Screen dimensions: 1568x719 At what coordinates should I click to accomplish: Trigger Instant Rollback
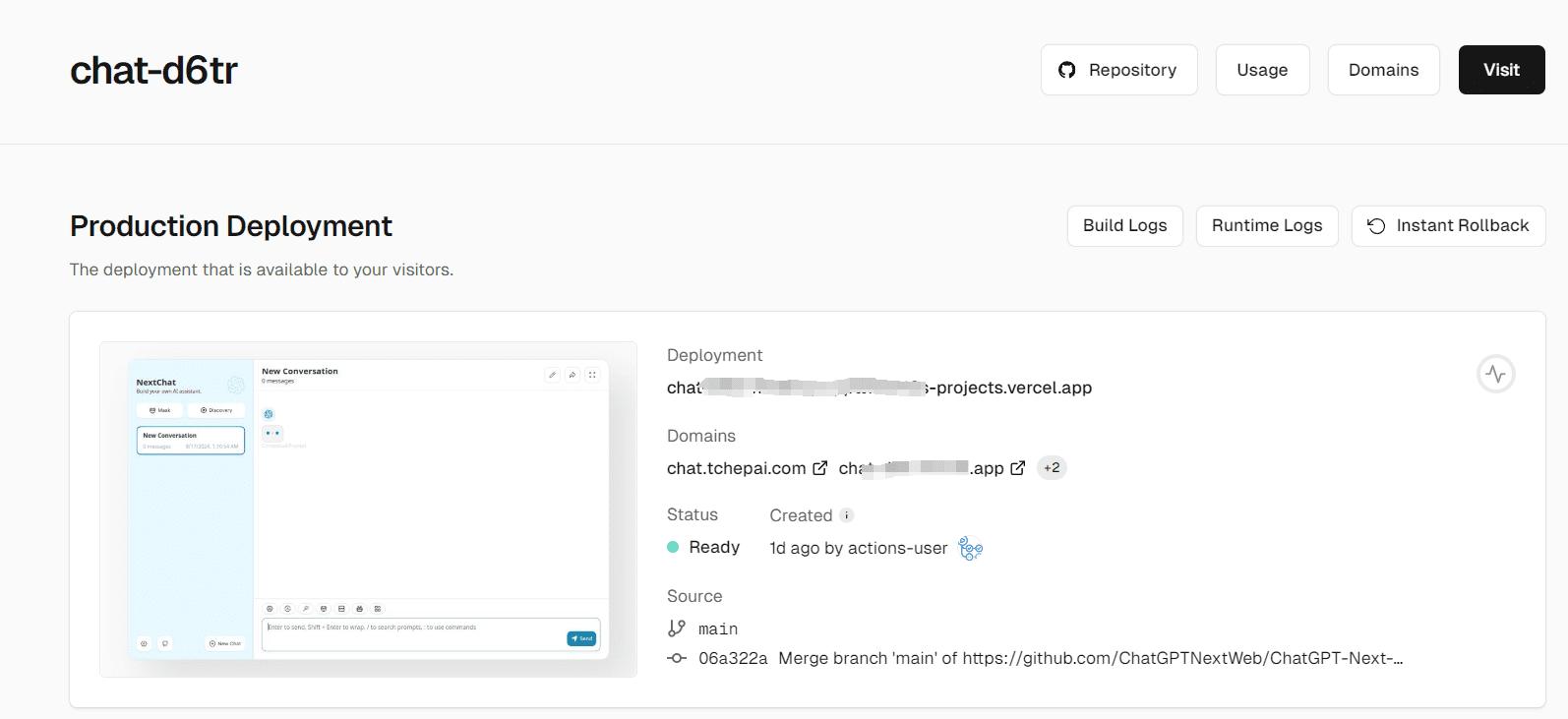click(1448, 226)
